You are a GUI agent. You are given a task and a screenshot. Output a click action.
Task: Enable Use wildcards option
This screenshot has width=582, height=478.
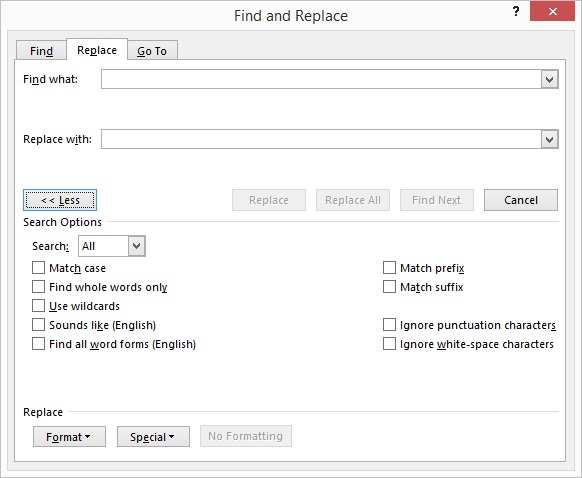tap(38, 306)
